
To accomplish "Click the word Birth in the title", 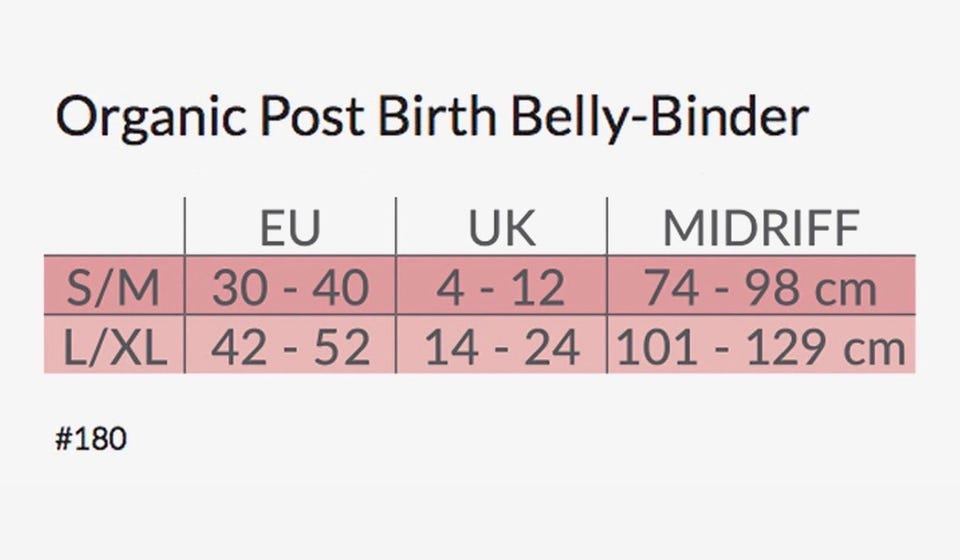I will click(x=437, y=116).
